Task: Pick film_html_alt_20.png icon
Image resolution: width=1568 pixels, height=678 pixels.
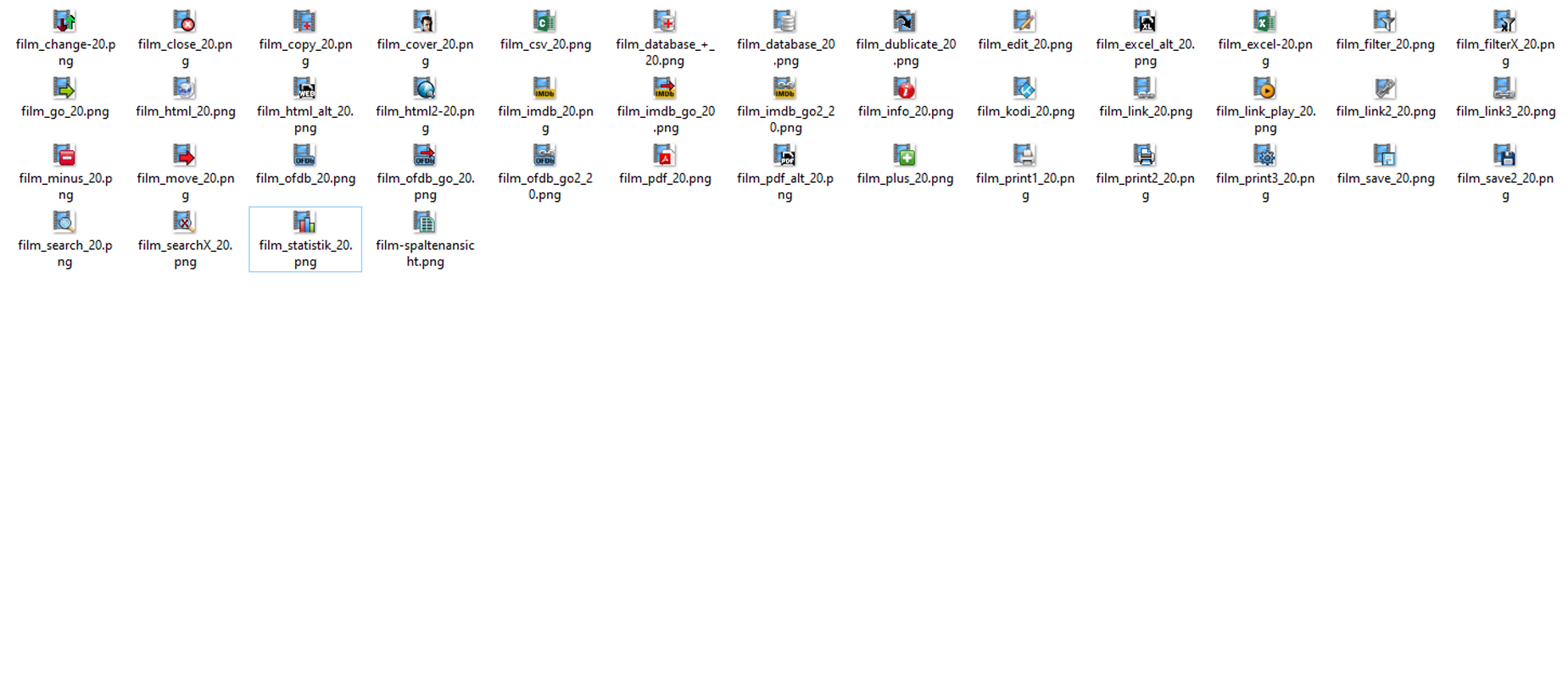Action: pos(304,87)
